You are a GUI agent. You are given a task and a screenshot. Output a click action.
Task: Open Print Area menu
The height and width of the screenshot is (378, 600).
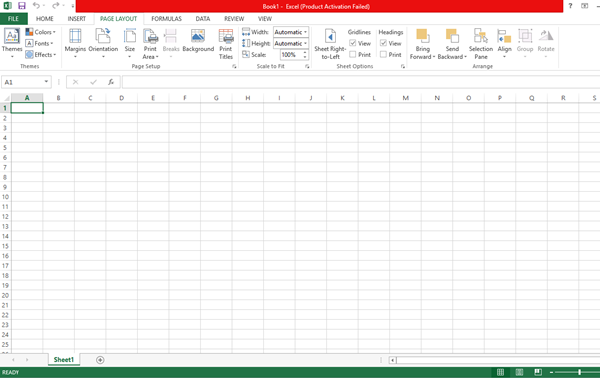(x=150, y=44)
